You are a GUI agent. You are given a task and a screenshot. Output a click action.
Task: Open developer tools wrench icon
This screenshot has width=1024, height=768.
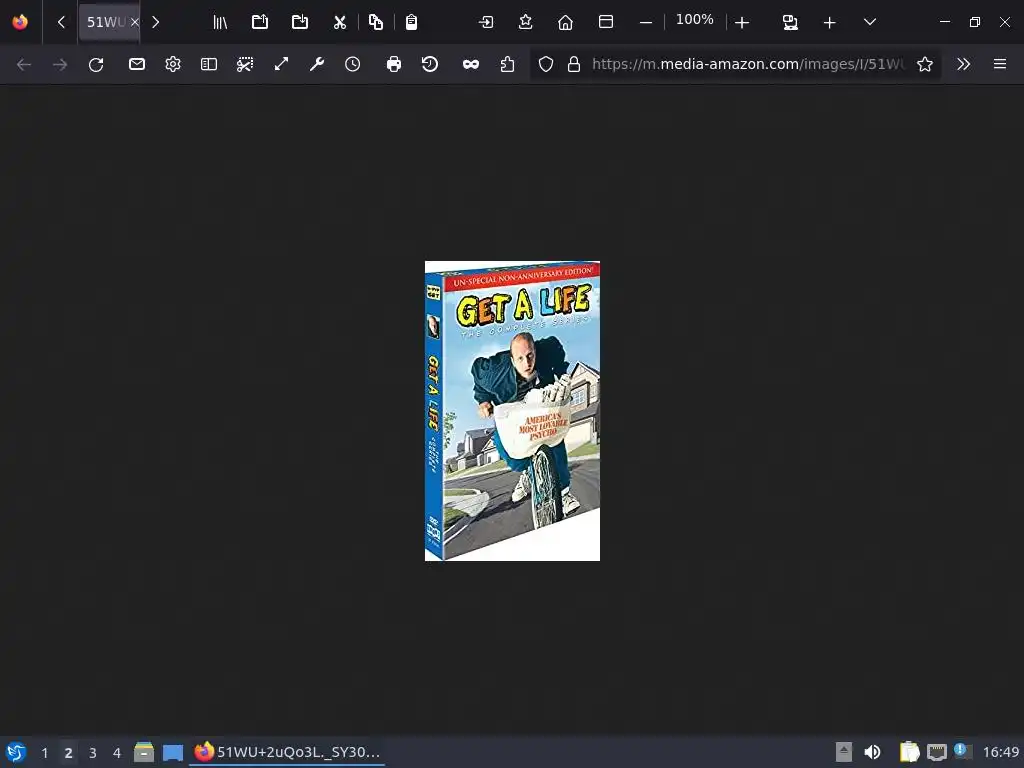pos(317,64)
